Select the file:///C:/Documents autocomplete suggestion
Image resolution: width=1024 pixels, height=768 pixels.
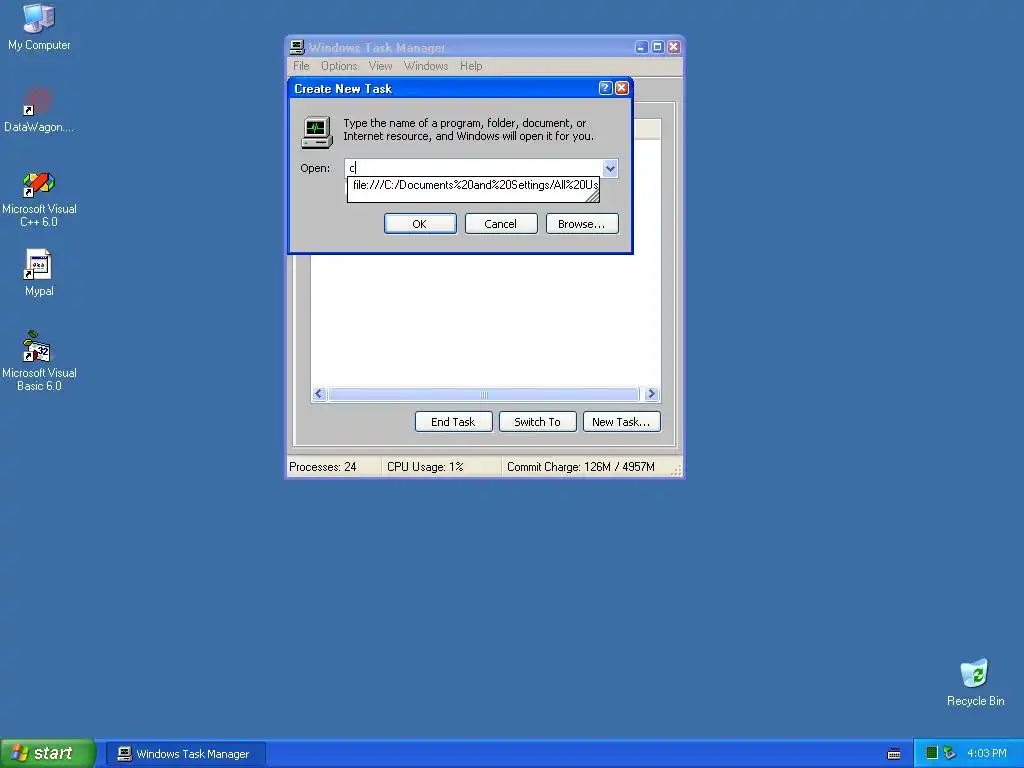[474, 185]
